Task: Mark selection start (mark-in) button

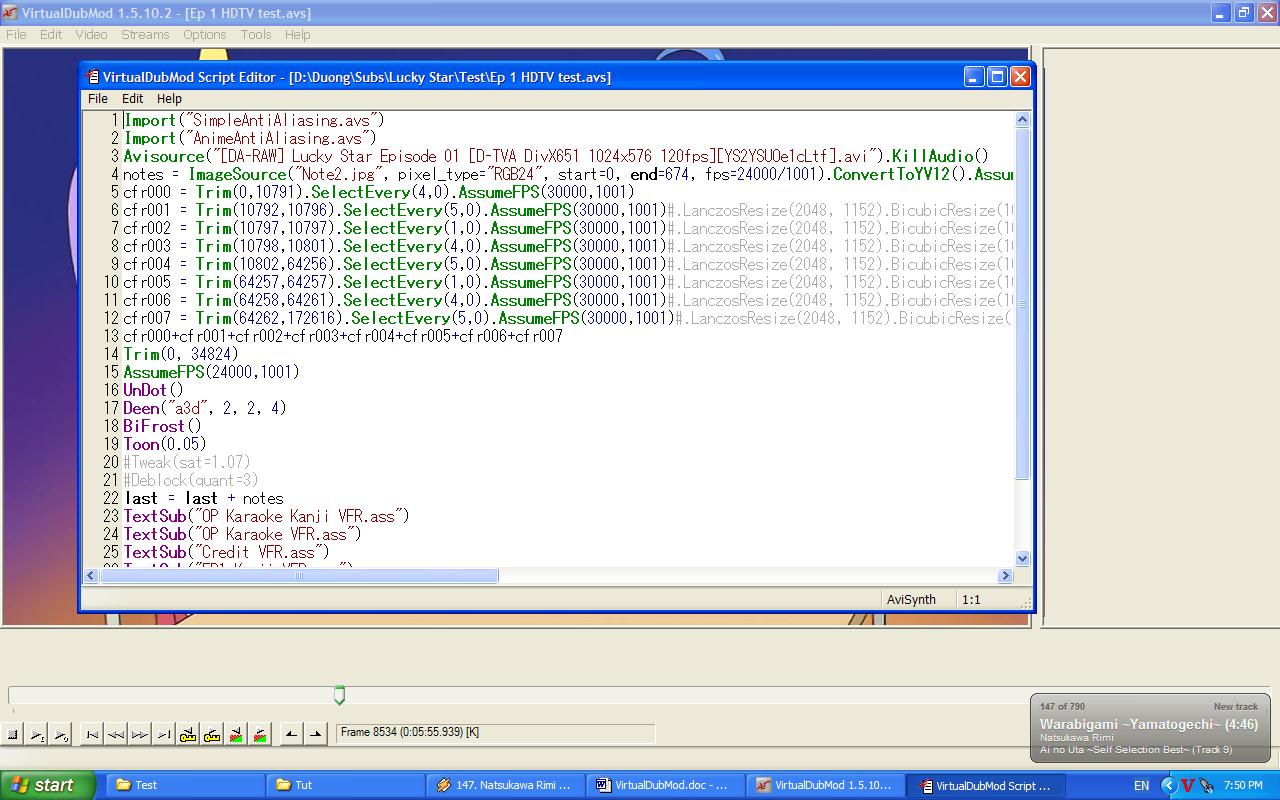Action: [291, 734]
